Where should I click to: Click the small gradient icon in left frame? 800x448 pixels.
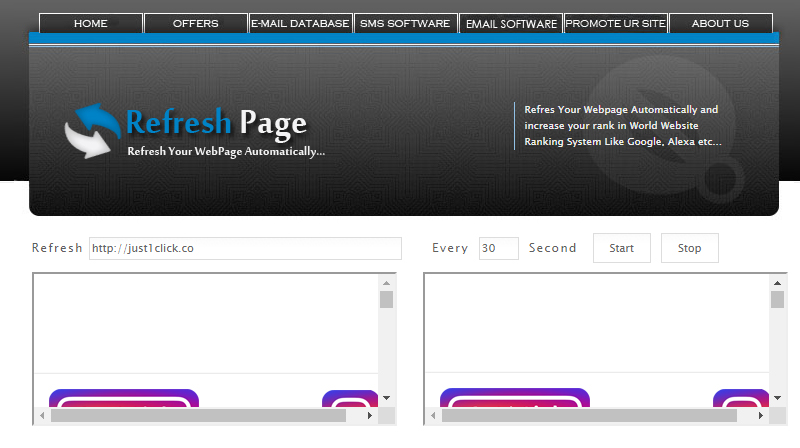pyautogui.click(x=350, y=399)
